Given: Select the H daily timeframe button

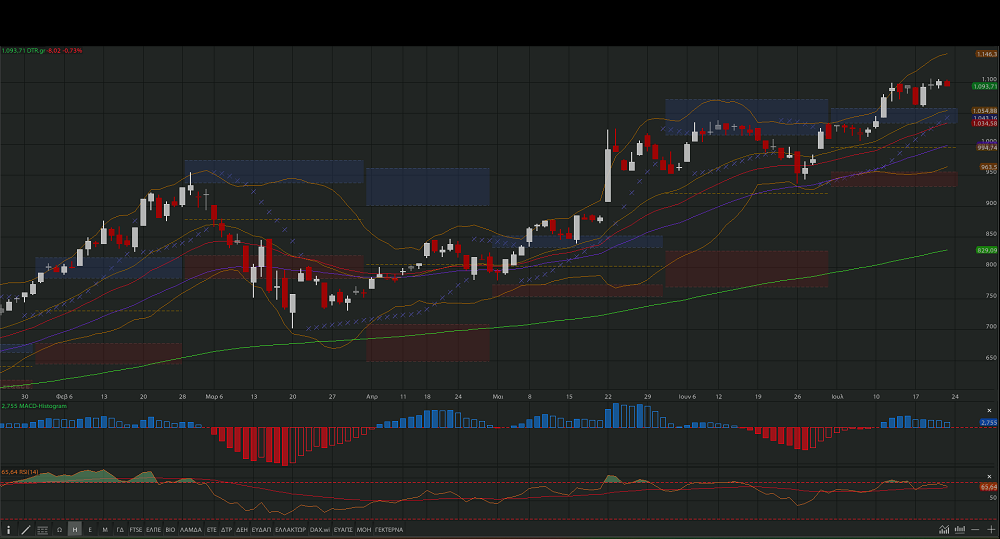Looking at the screenshot, I should point(75,529).
